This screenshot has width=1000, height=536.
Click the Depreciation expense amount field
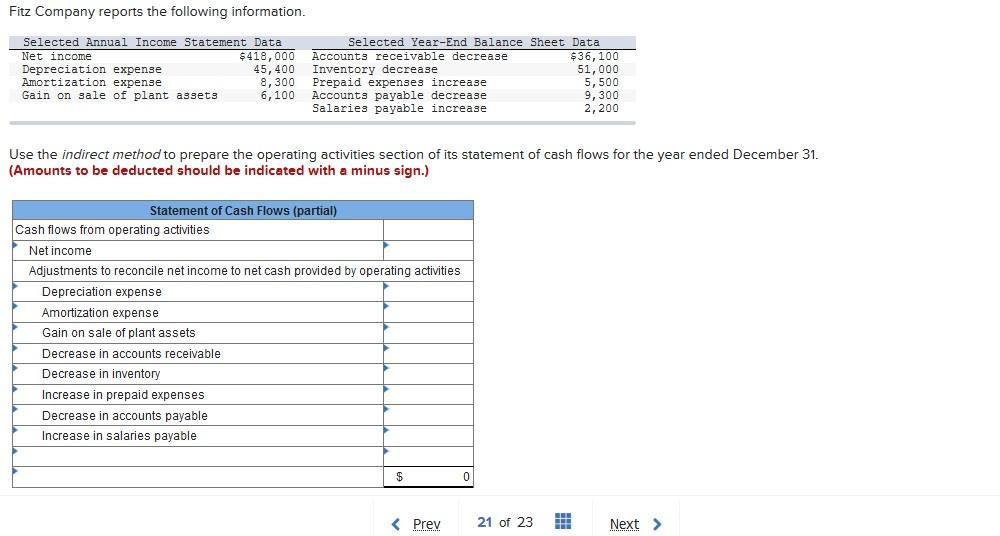pos(429,292)
